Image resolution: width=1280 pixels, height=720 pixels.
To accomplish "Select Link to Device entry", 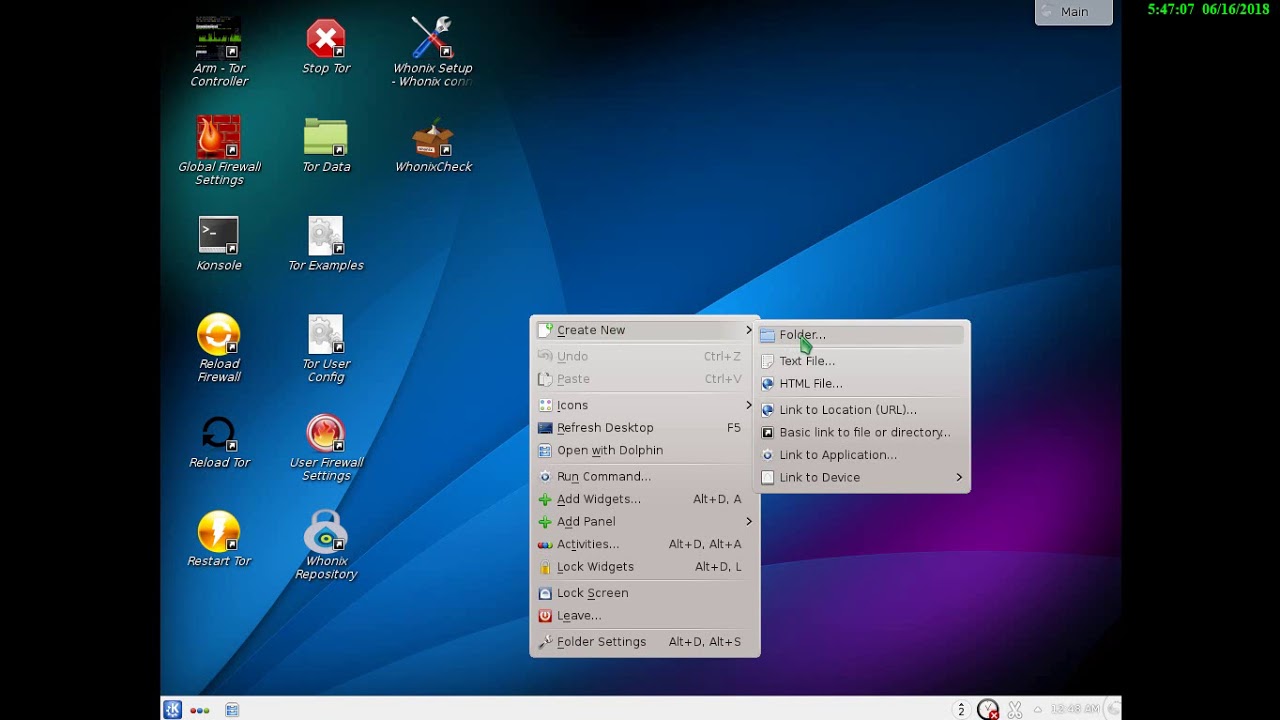I will pos(862,478).
